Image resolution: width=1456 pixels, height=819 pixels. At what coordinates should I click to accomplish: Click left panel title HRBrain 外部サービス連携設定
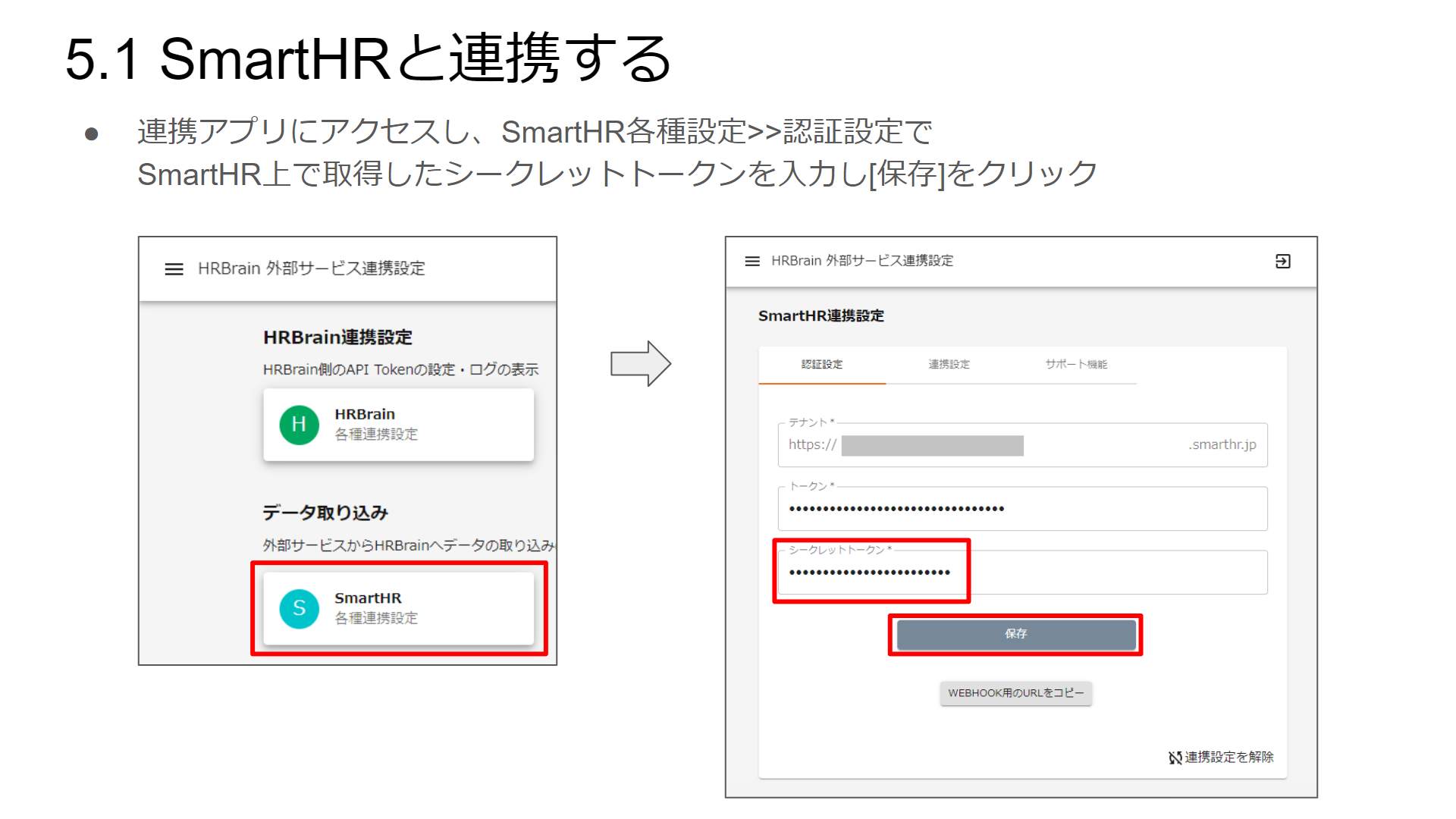pos(312,268)
